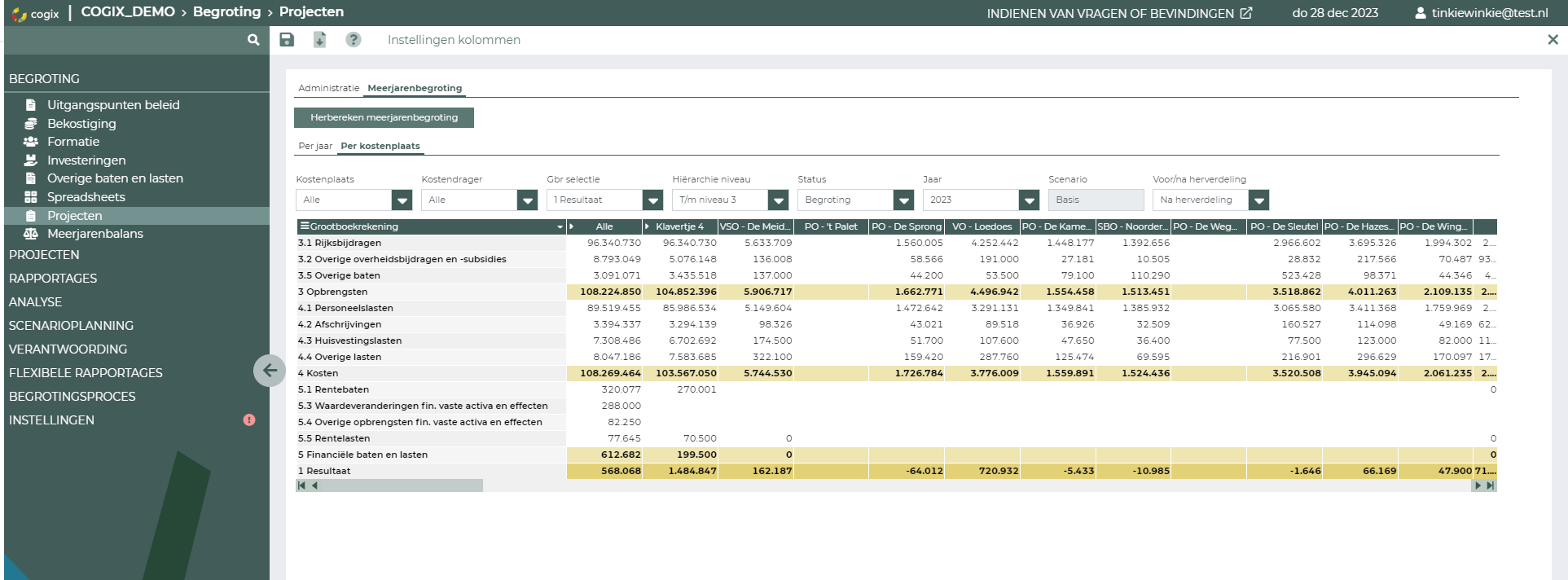Viewport: 1568px width, 580px height.
Task: Click the '5.1 Rentebaten' row label
Action: (x=333, y=389)
